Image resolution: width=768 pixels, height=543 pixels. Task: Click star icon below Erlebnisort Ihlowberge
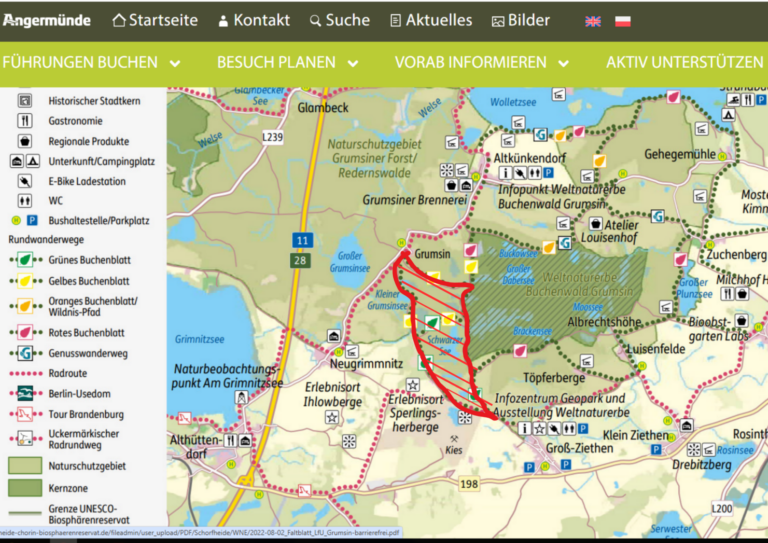pyautogui.click(x=332, y=417)
